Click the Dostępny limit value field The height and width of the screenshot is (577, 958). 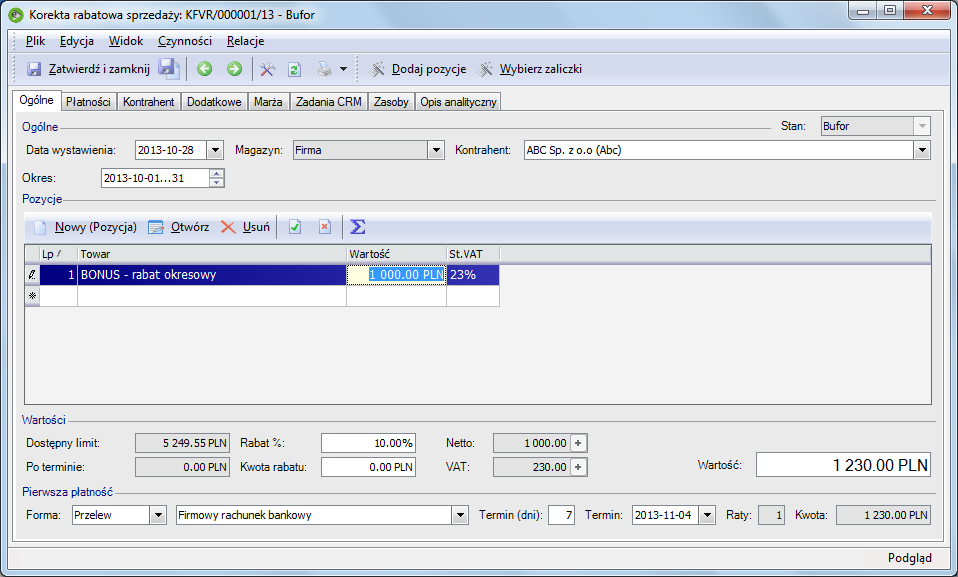coord(182,443)
